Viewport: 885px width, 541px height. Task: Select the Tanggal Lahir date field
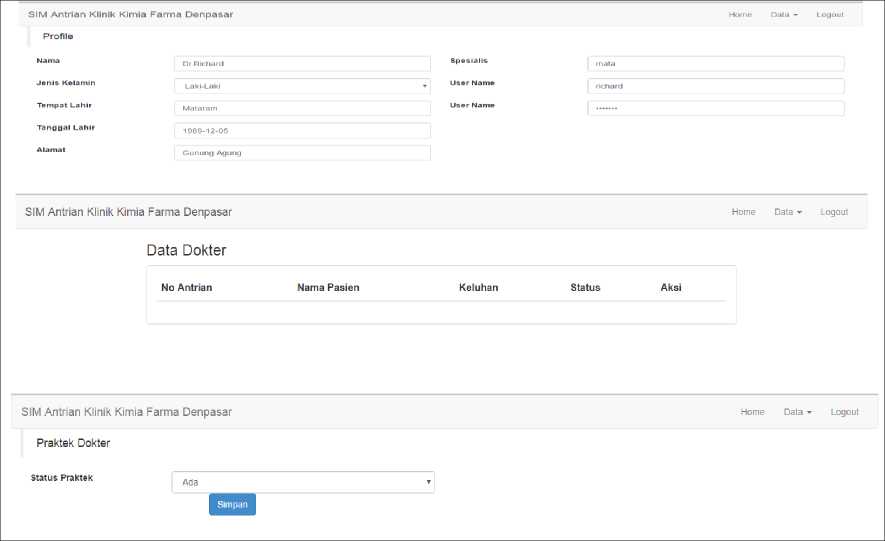click(301, 131)
